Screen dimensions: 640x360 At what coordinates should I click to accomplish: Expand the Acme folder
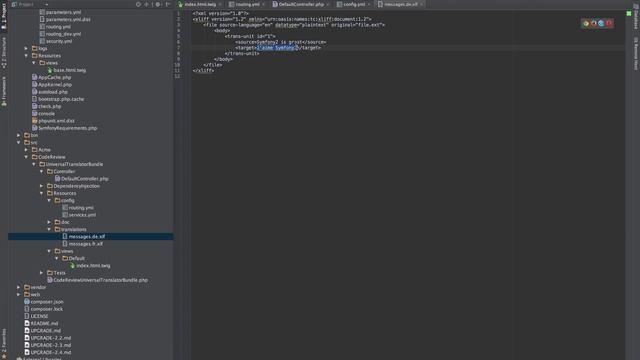point(27,150)
